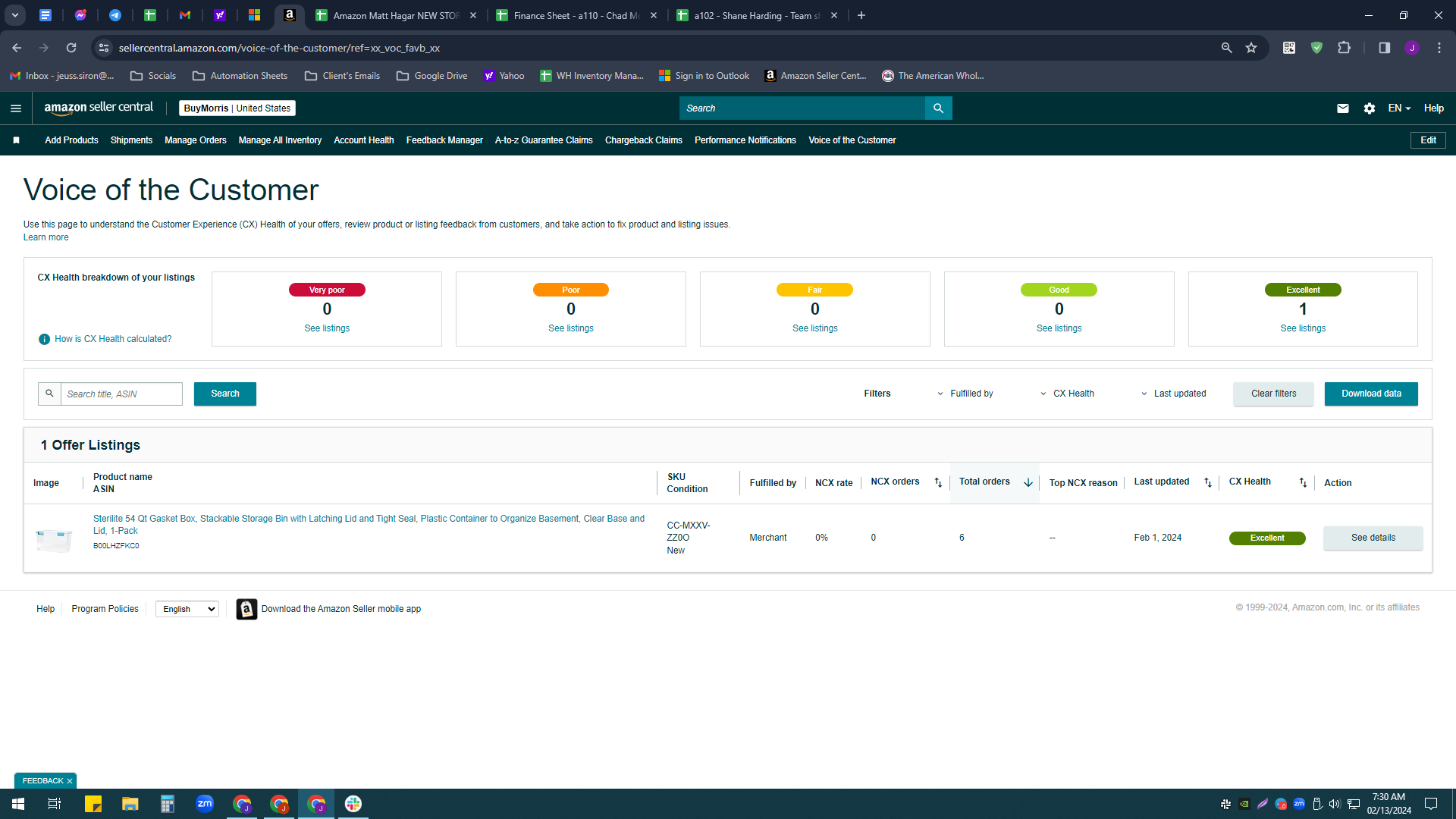Sort by CX Health arrows icon

point(1303,482)
